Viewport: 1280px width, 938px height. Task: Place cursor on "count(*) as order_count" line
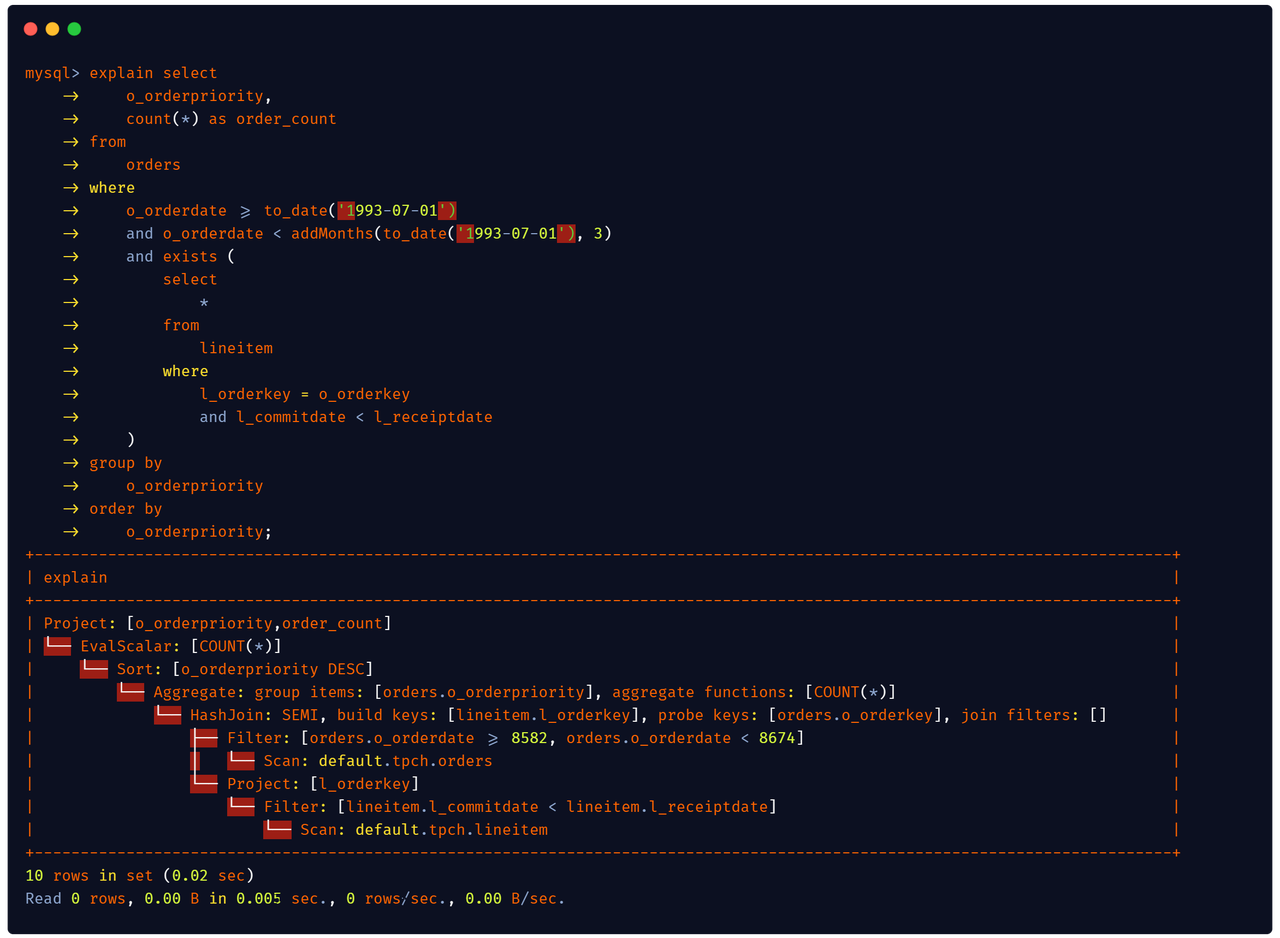231,119
